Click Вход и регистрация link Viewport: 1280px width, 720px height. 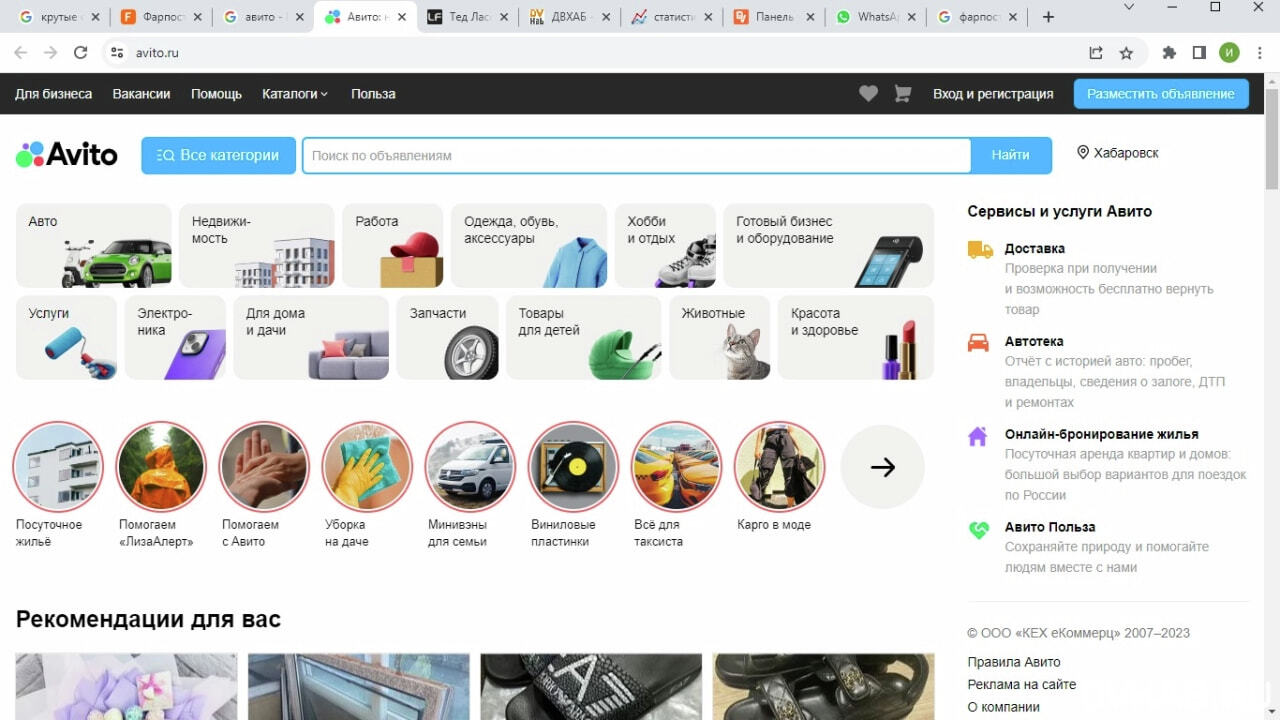pos(993,93)
